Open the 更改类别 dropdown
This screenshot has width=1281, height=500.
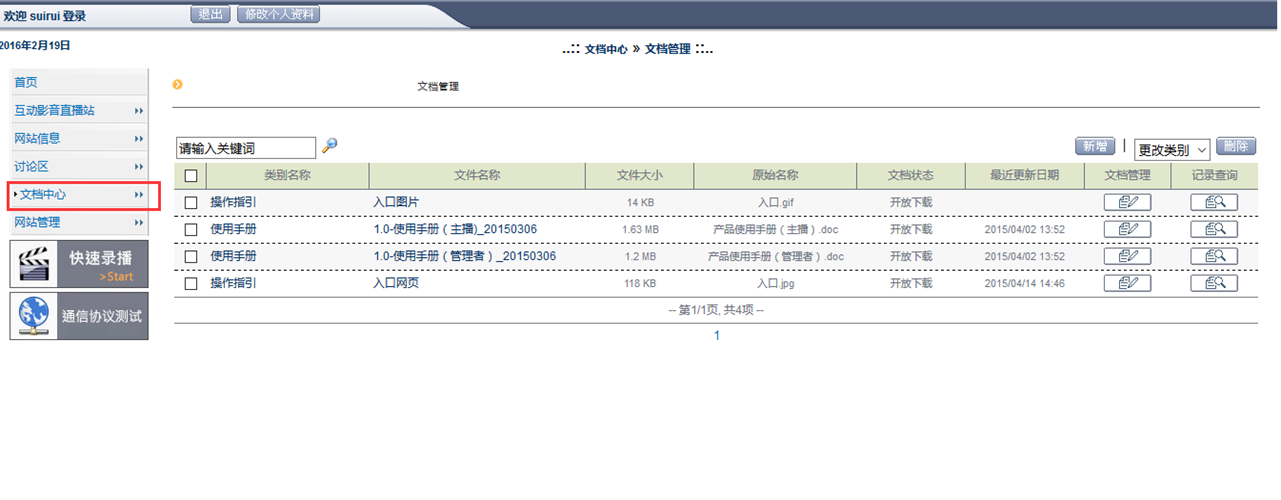1172,149
